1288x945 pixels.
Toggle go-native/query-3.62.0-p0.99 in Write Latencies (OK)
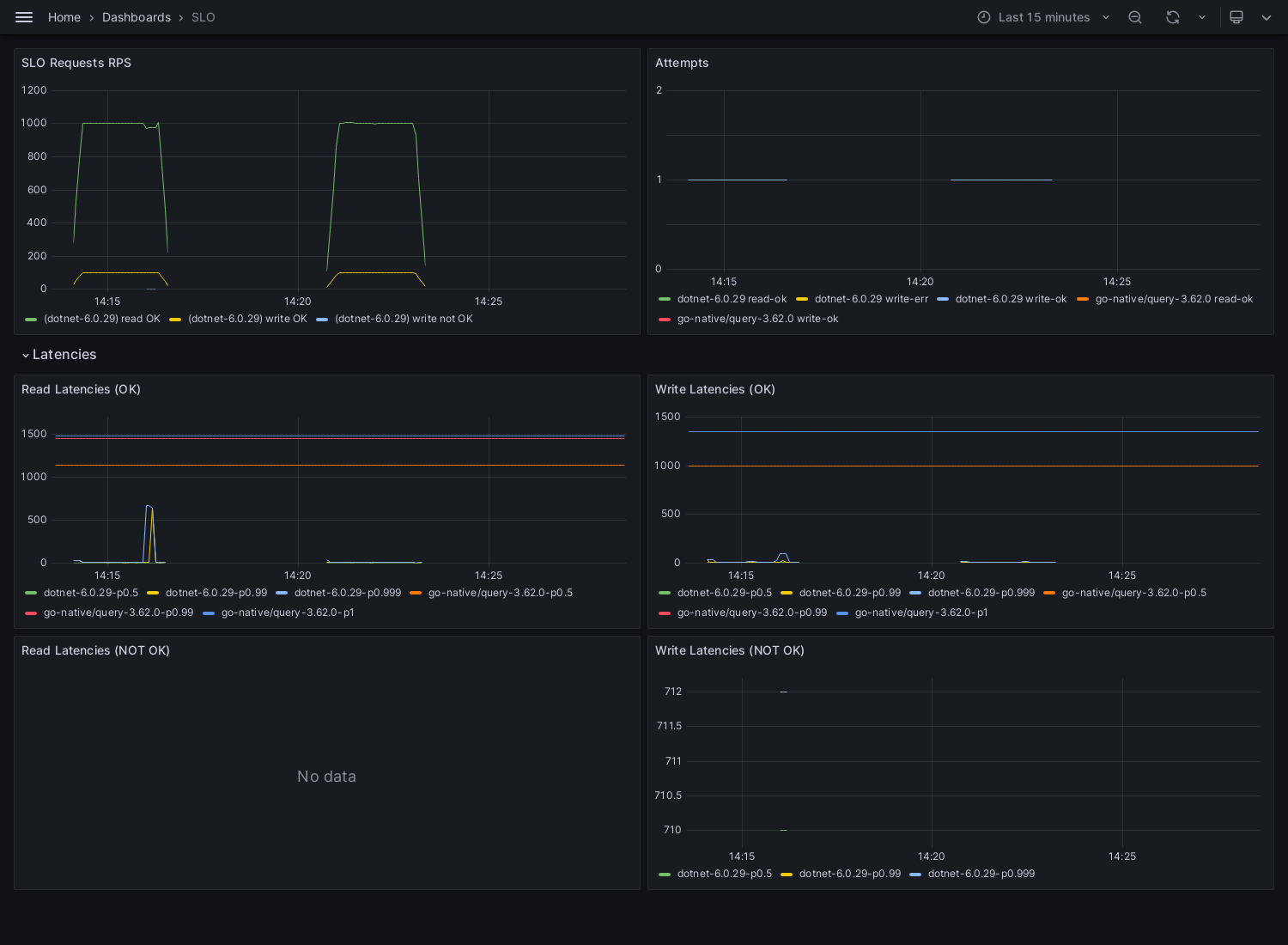point(752,613)
